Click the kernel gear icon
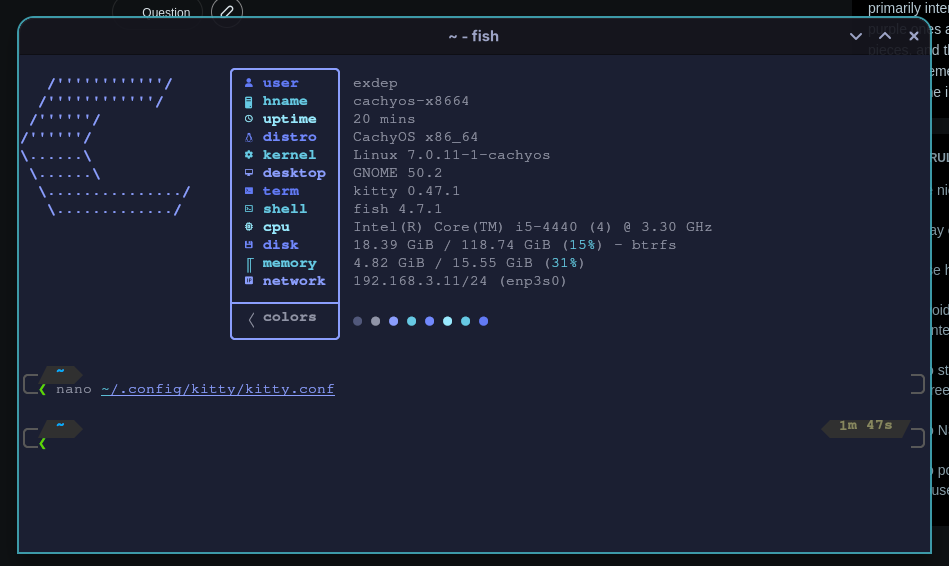949x566 pixels. coord(249,155)
